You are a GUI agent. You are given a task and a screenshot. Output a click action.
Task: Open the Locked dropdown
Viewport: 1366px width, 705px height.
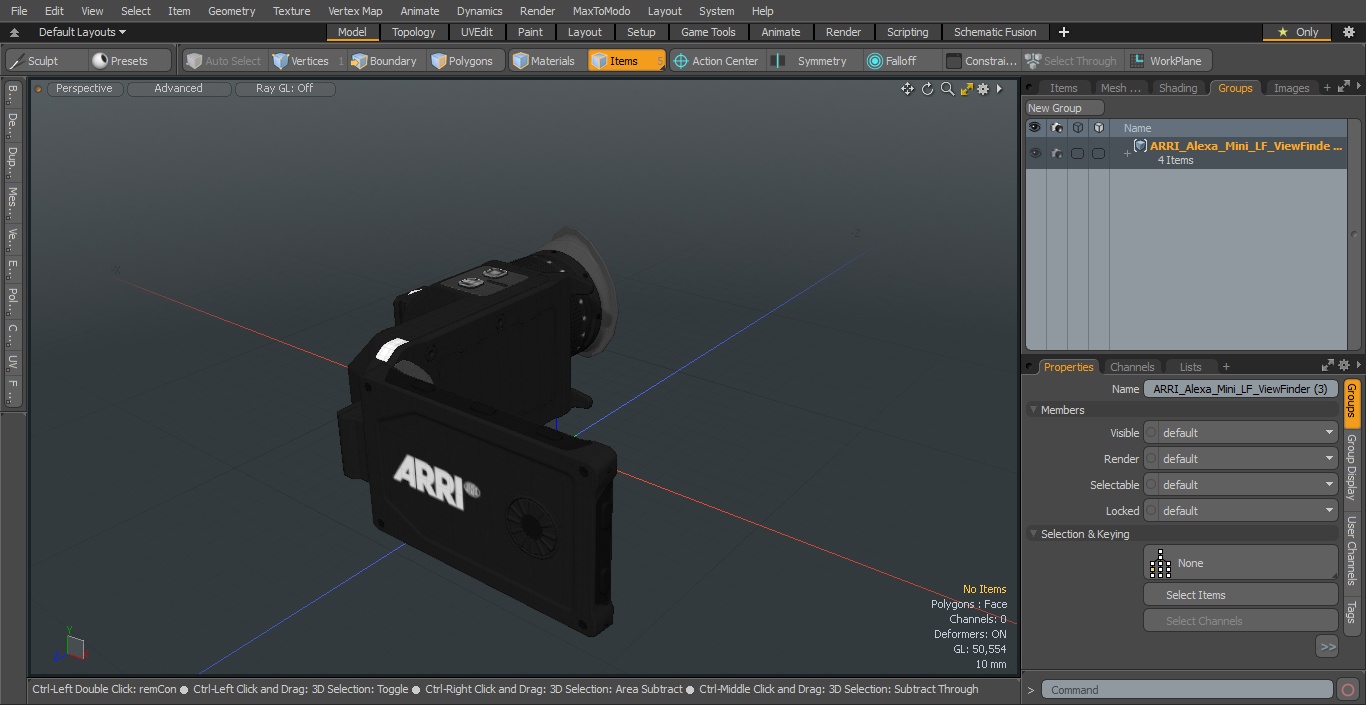[x=1240, y=511]
